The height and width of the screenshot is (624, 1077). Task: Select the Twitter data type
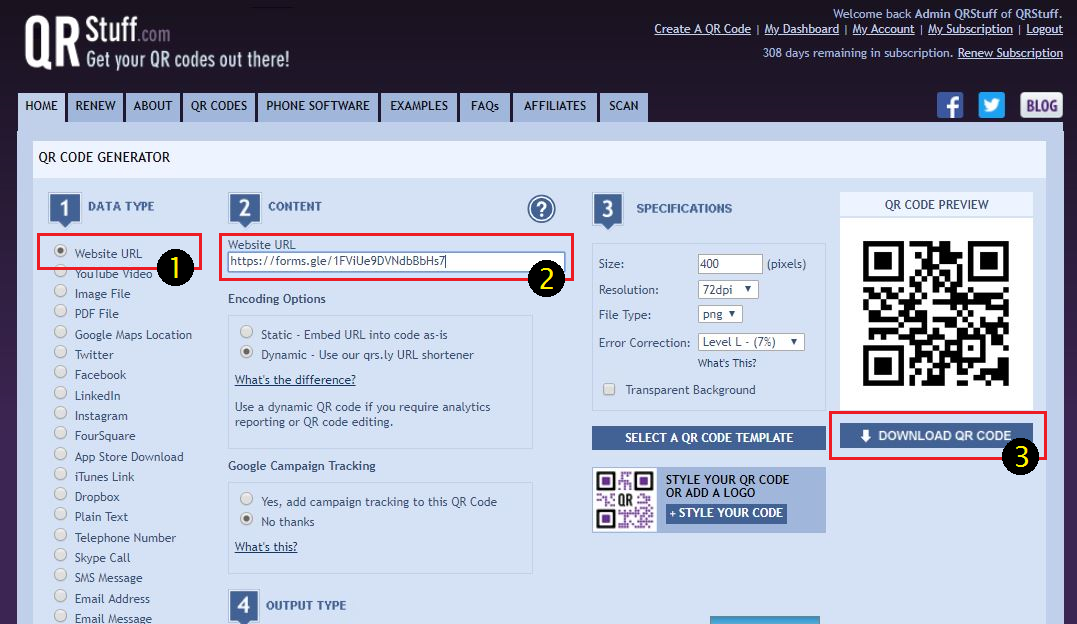[60, 353]
